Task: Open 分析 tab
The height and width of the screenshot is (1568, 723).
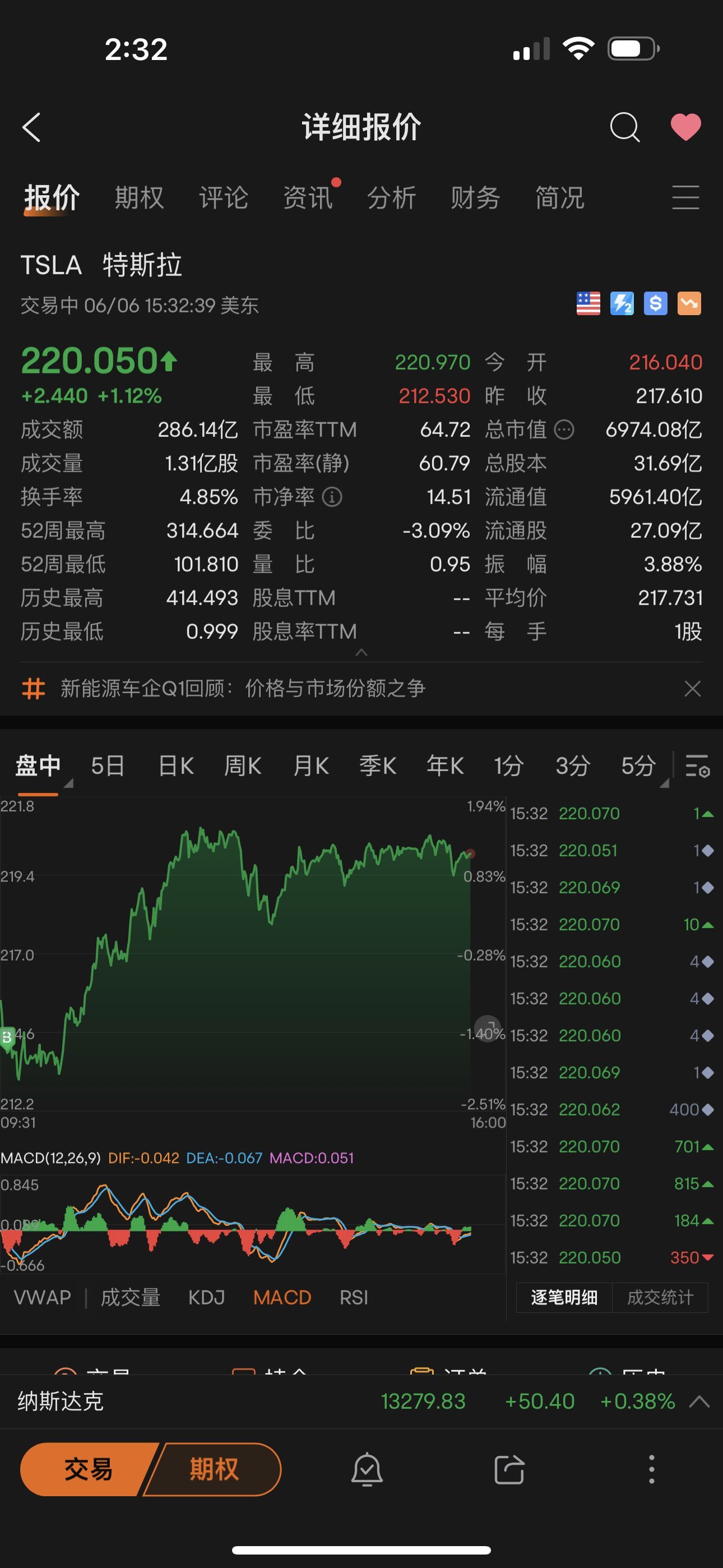Action: click(391, 198)
